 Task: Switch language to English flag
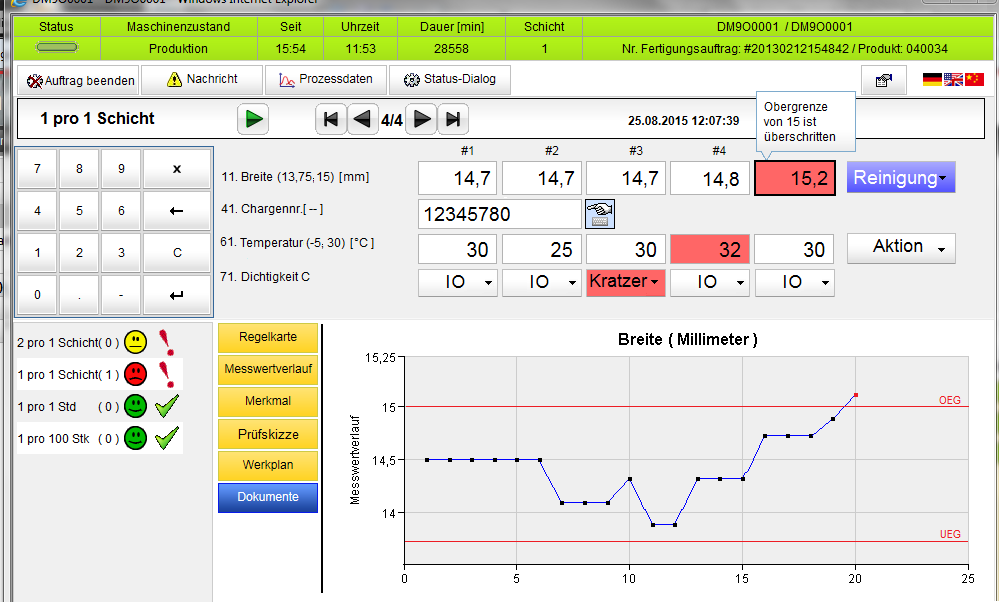click(953, 79)
